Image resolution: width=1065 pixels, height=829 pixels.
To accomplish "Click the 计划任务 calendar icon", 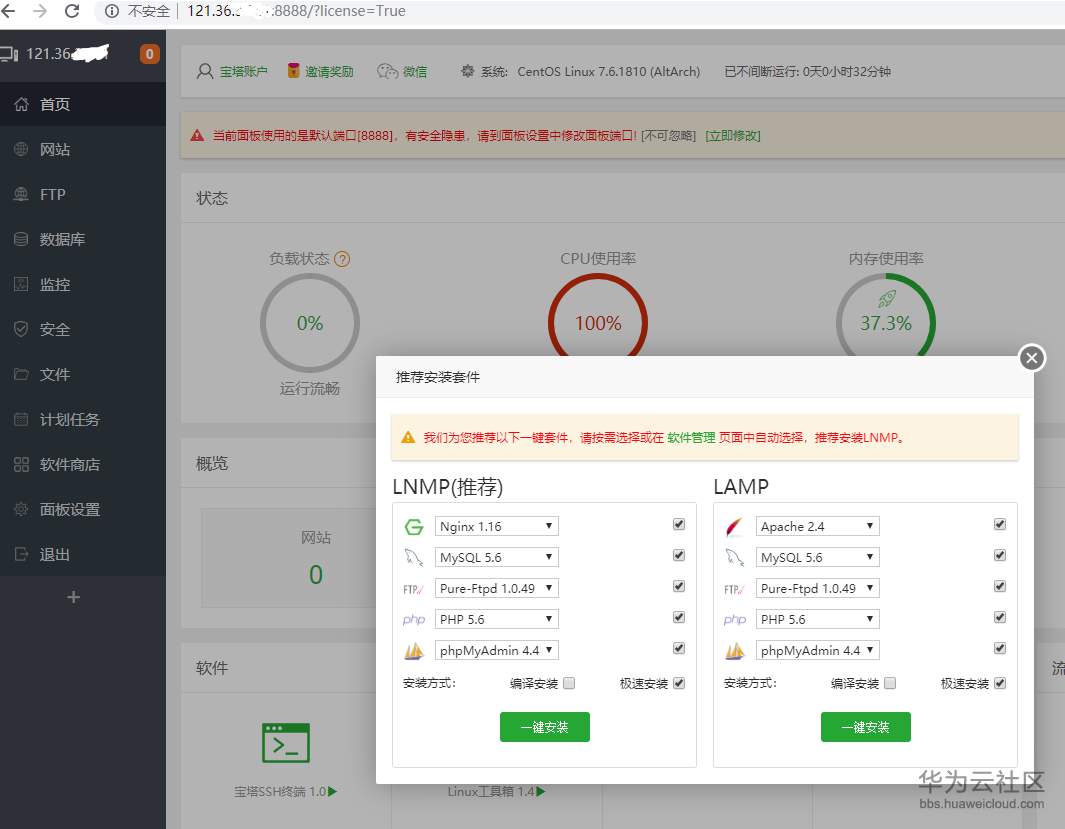I will tap(21, 419).
